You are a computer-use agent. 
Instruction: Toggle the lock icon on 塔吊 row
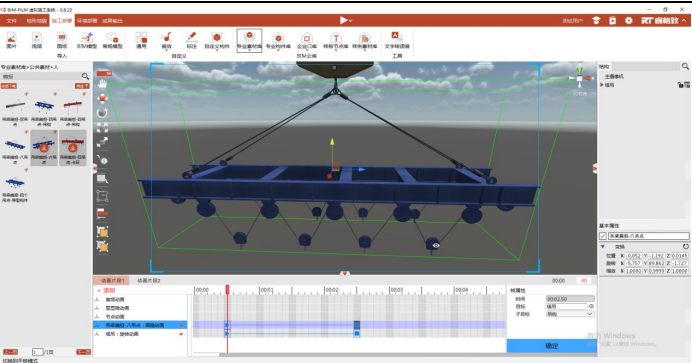click(x=680, y=85)
